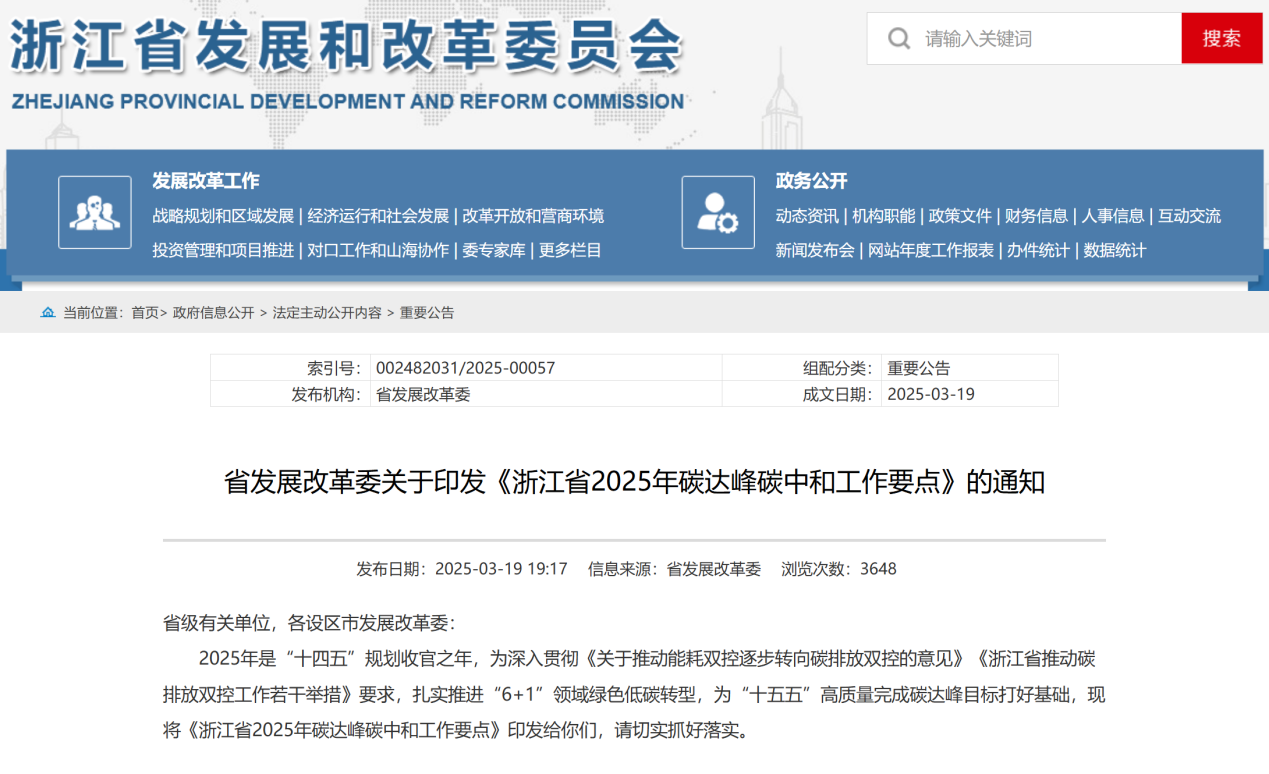This screenshot has height=774, width=1269.
Task: Open the 政策文件 link
Action: click(960, 216)
